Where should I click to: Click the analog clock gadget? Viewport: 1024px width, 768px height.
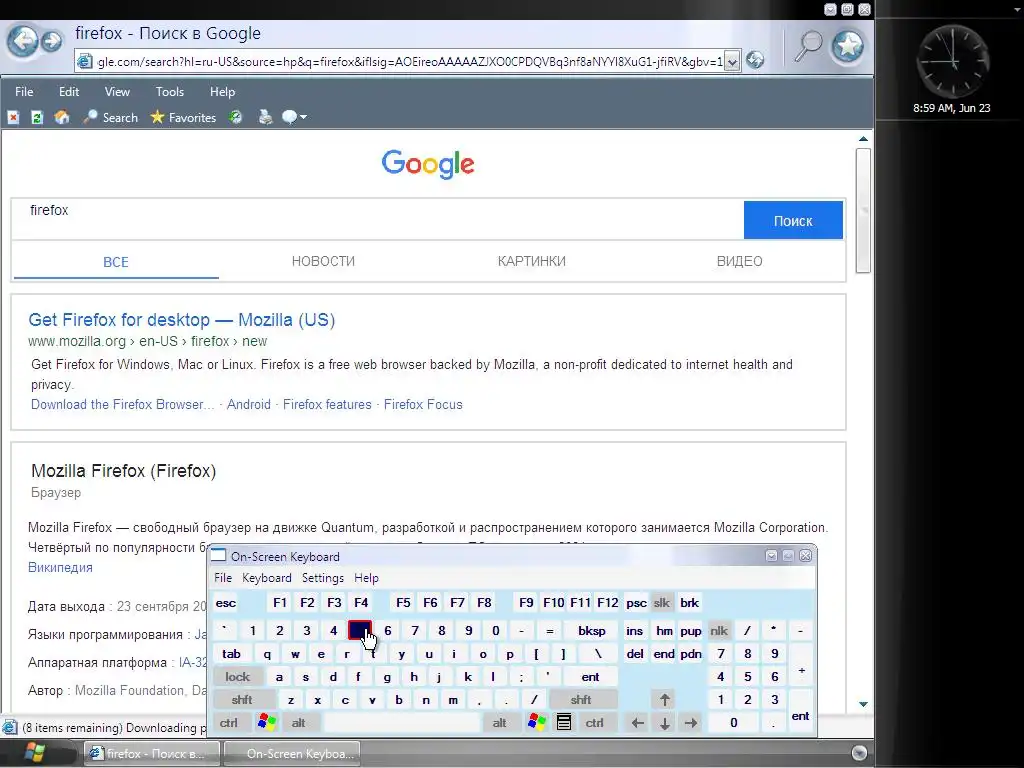coord(952,61)
